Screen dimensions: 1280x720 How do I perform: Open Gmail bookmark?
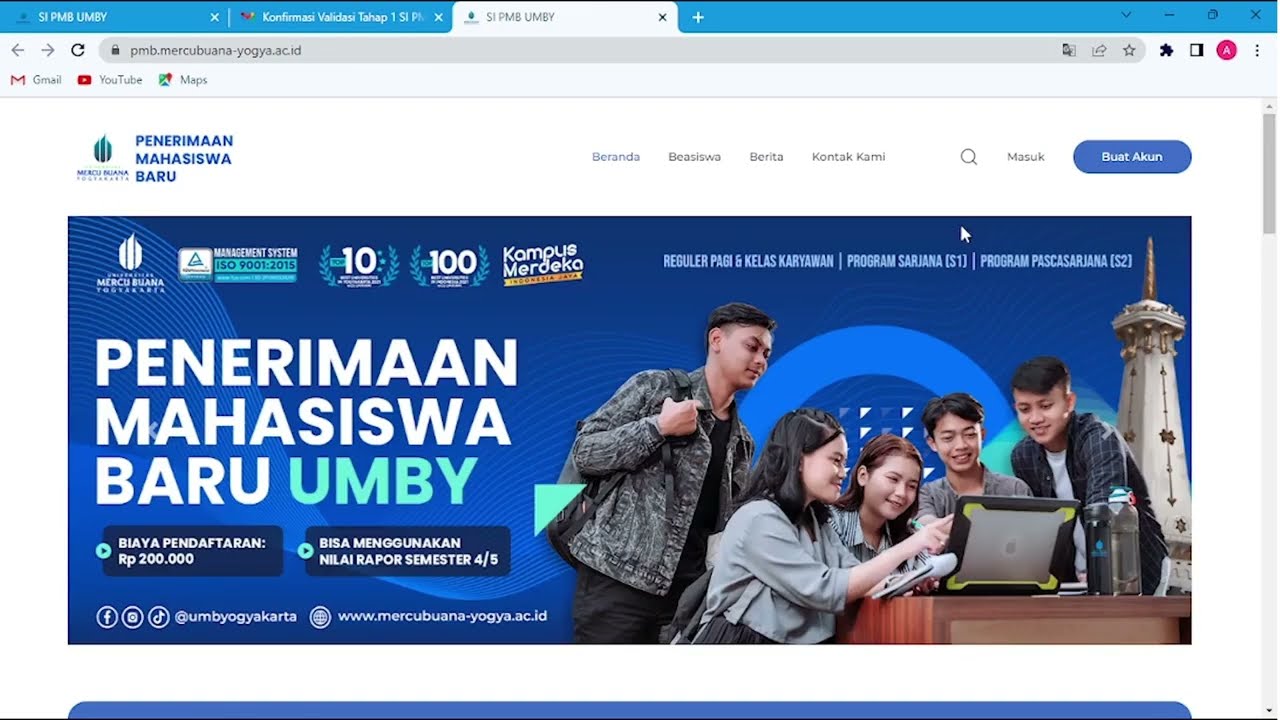36,80
